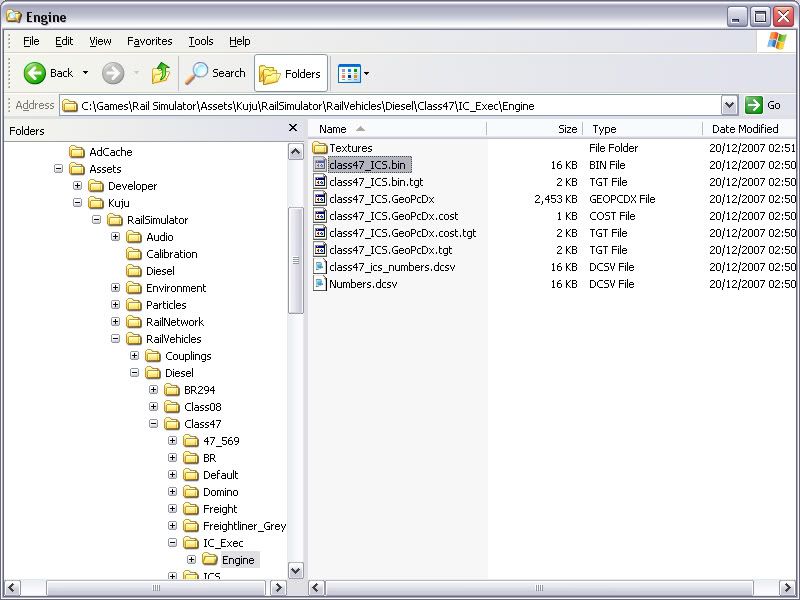Open the address bar dropdown
This screenshot has height=600, width=800.
click(730, 106)
